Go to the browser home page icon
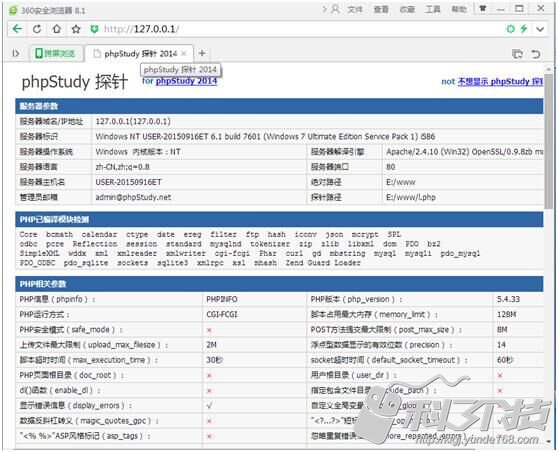 pyautogui.click(x=57, y=29)
